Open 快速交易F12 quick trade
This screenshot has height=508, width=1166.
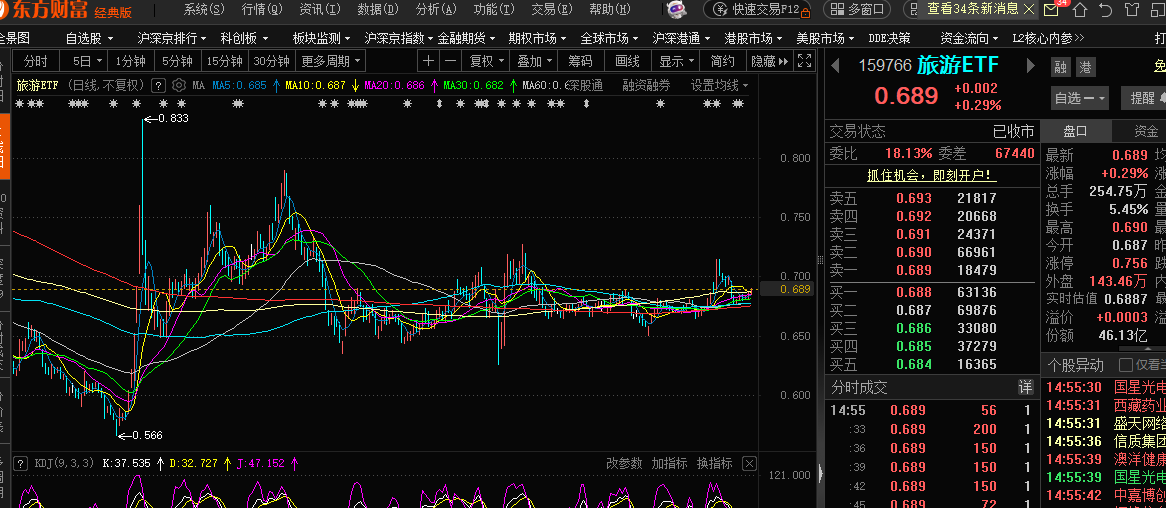click(757, 10)
